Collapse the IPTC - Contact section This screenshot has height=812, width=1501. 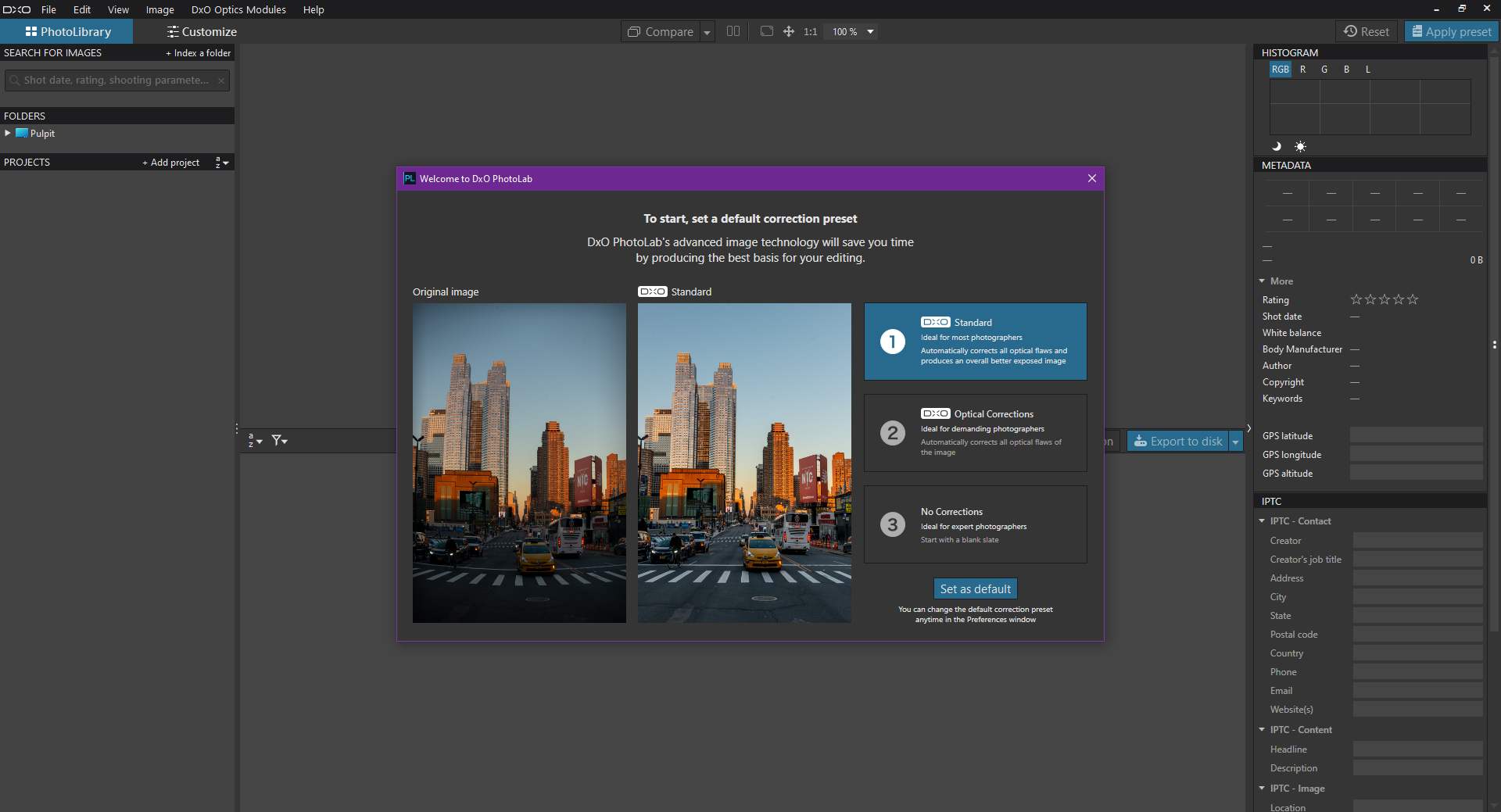(1262, 520)
